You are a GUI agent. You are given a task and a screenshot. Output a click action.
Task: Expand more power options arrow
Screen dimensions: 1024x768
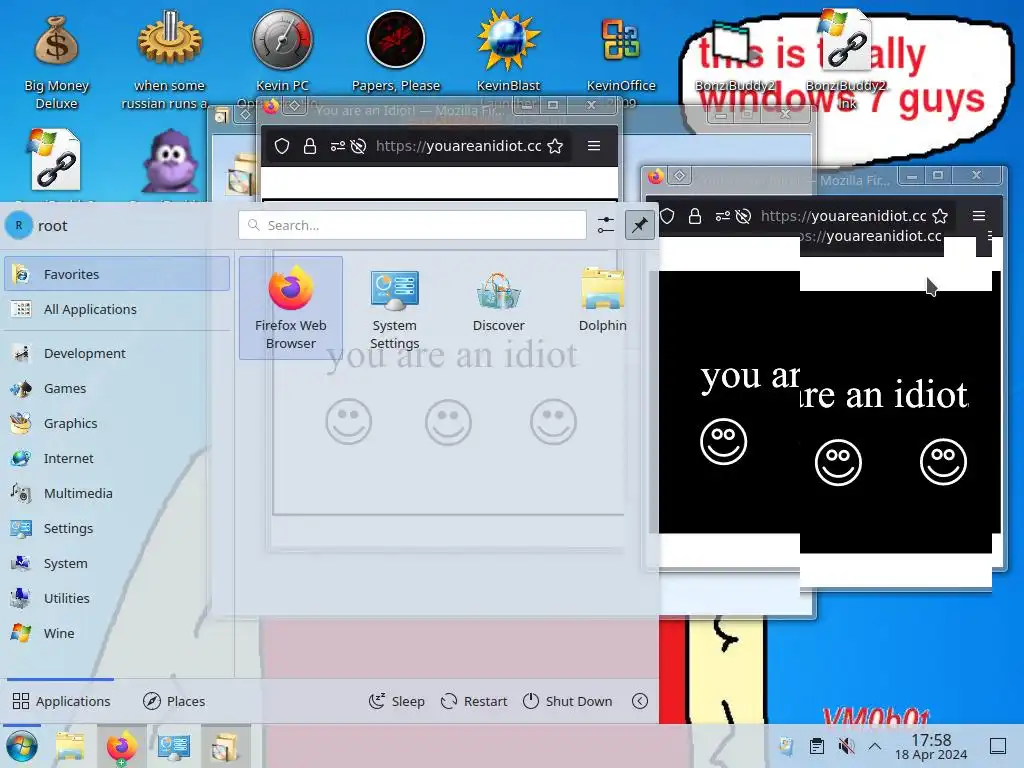tap(640, 701)
